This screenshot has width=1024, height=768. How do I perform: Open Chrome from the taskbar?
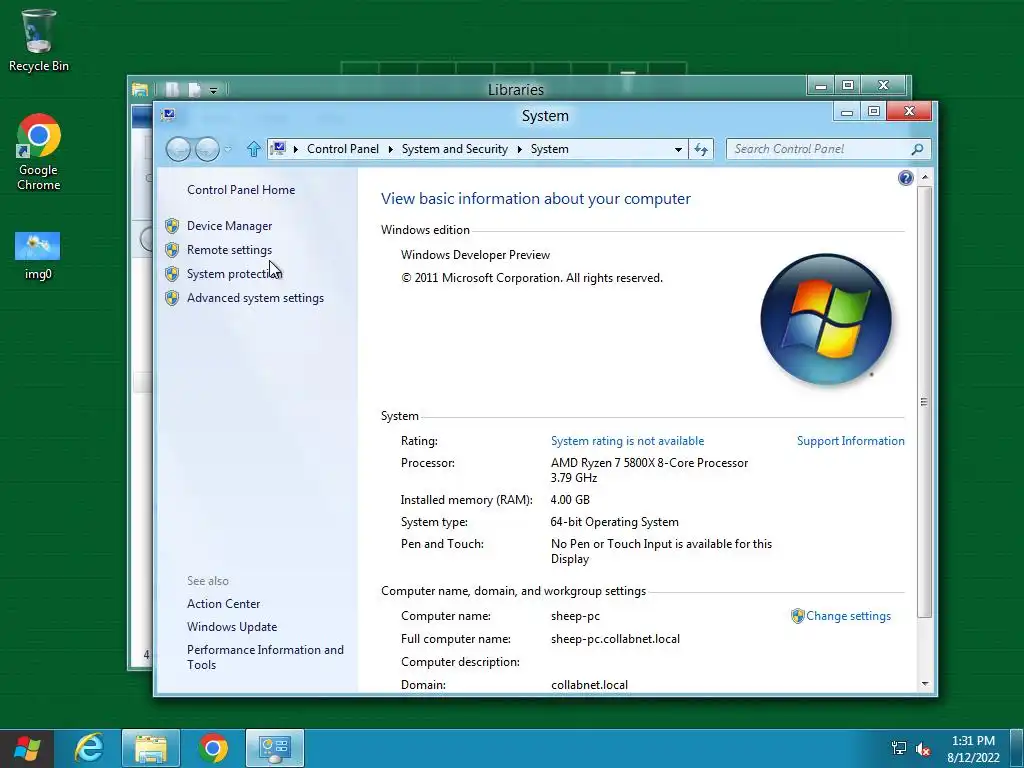(x=212, y=748)
